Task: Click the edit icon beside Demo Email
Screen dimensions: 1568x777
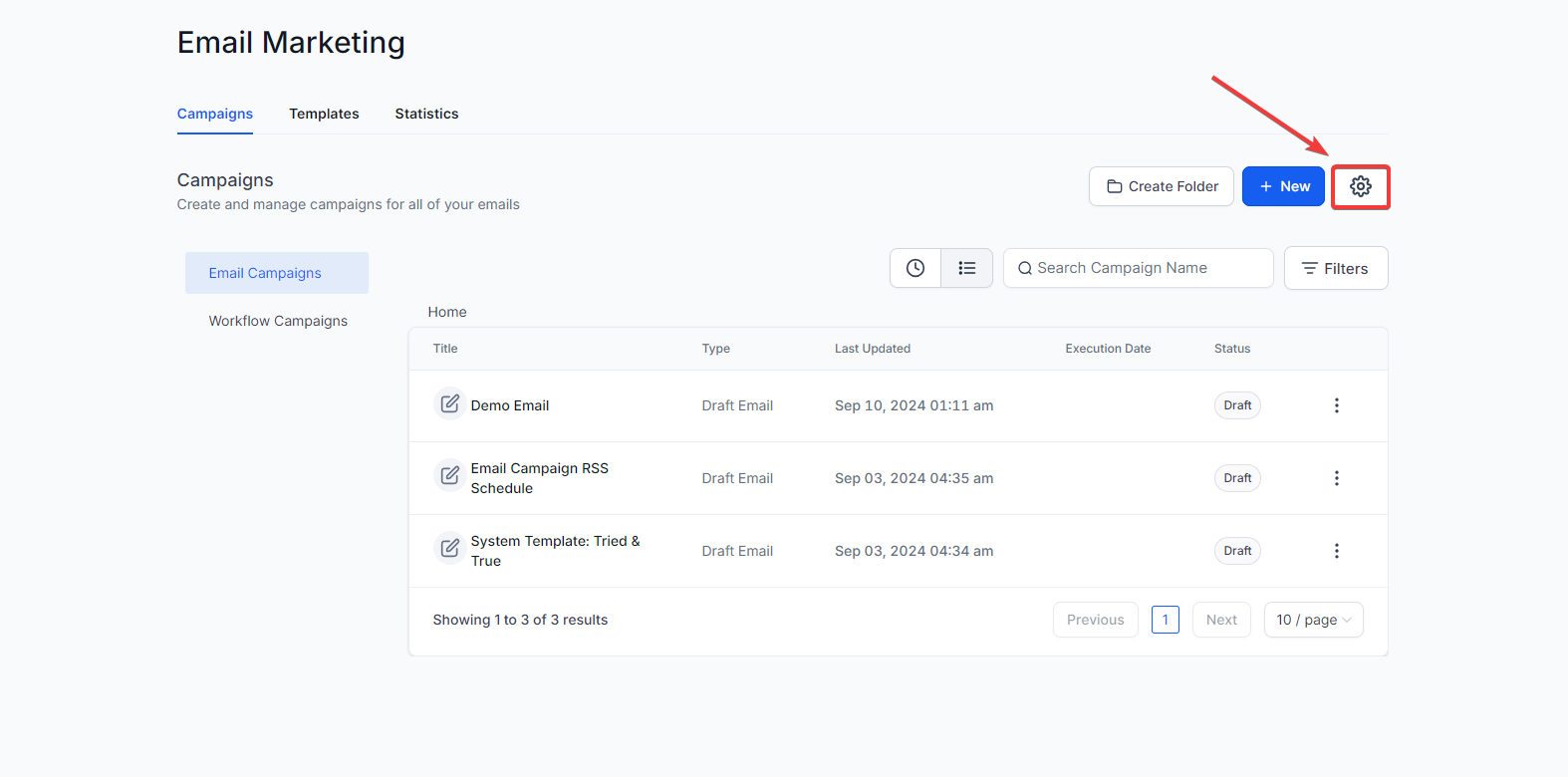Action: [x=450, y=403]
